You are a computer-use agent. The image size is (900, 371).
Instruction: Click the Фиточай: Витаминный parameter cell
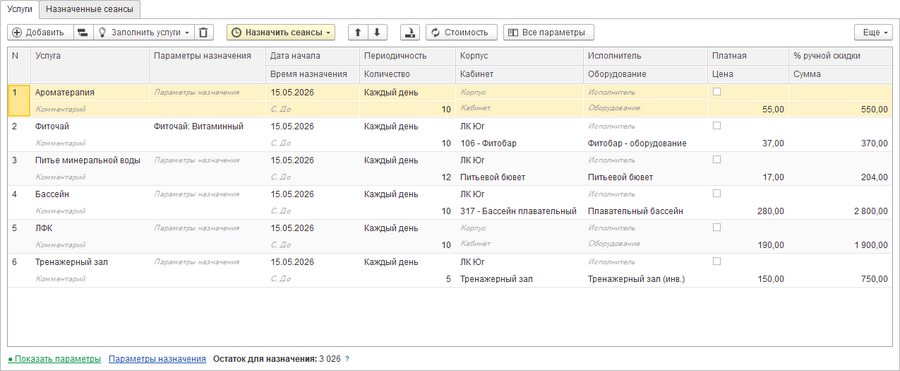pos(207,126)
